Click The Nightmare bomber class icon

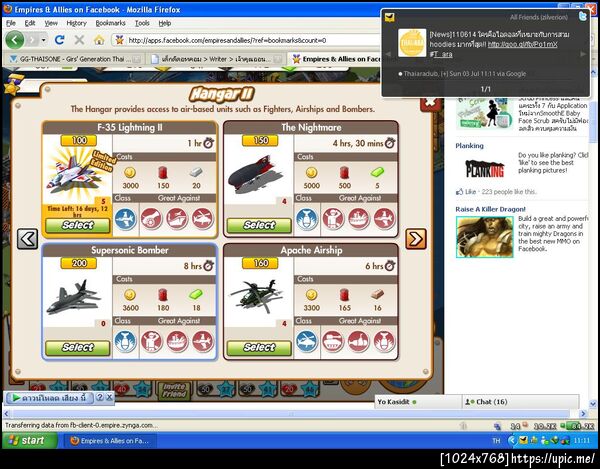point(307,219)
